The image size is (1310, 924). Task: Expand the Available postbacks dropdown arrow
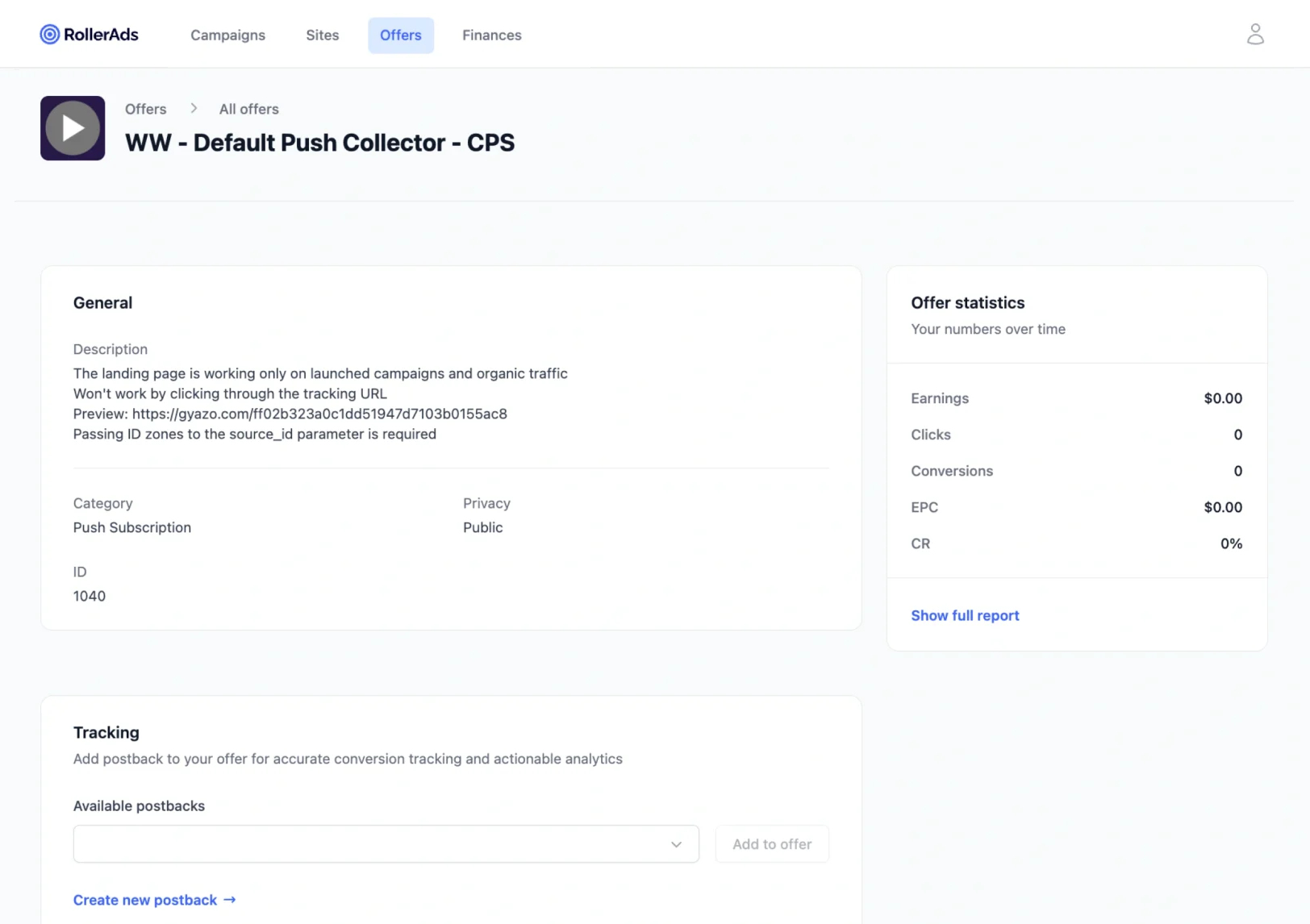click(x=676, y=844)
